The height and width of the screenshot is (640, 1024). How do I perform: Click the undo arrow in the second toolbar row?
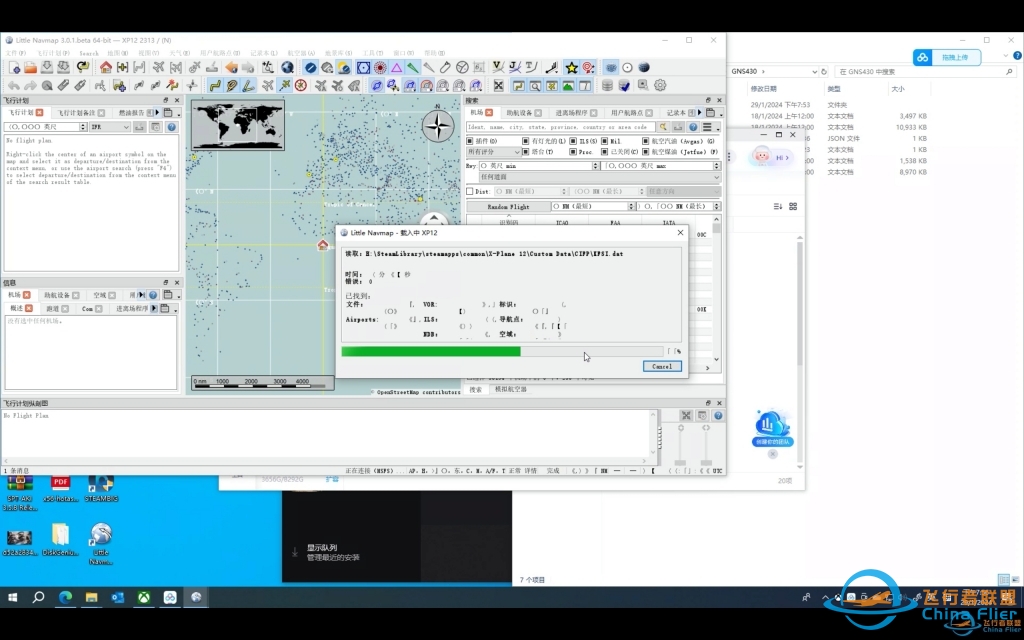[14, 85]
